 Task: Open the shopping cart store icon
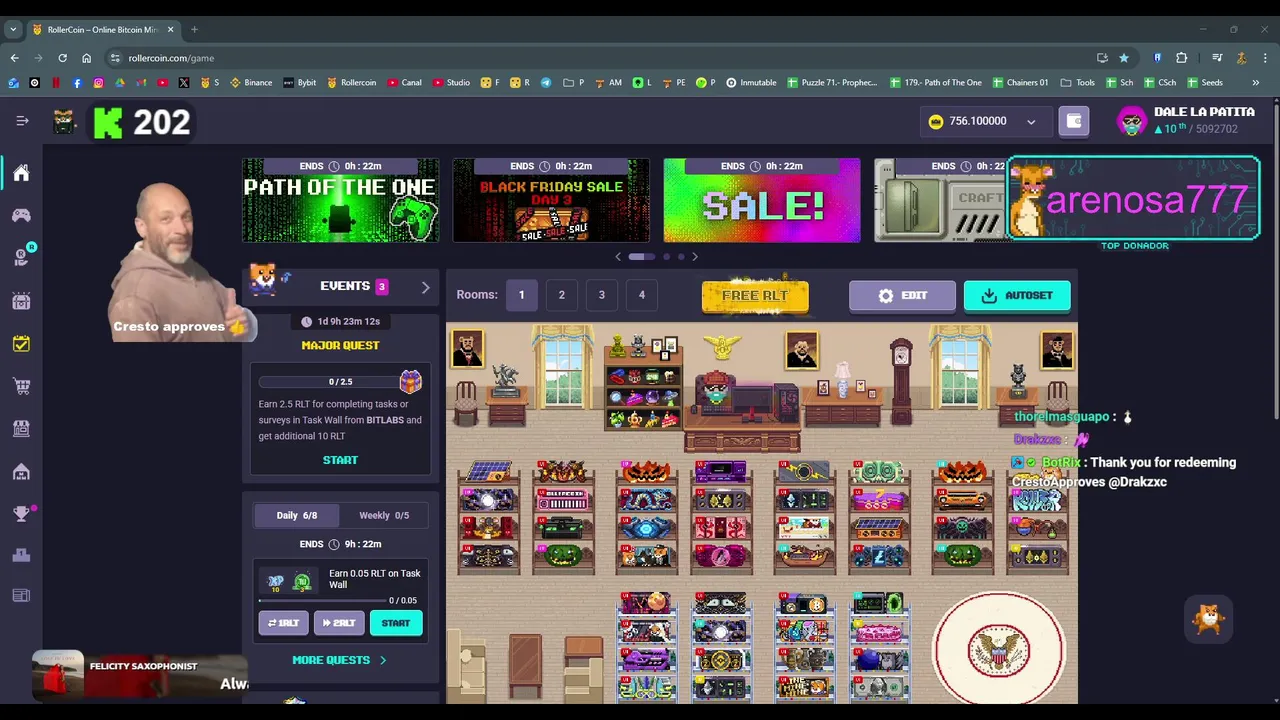[x=21, y=386]
